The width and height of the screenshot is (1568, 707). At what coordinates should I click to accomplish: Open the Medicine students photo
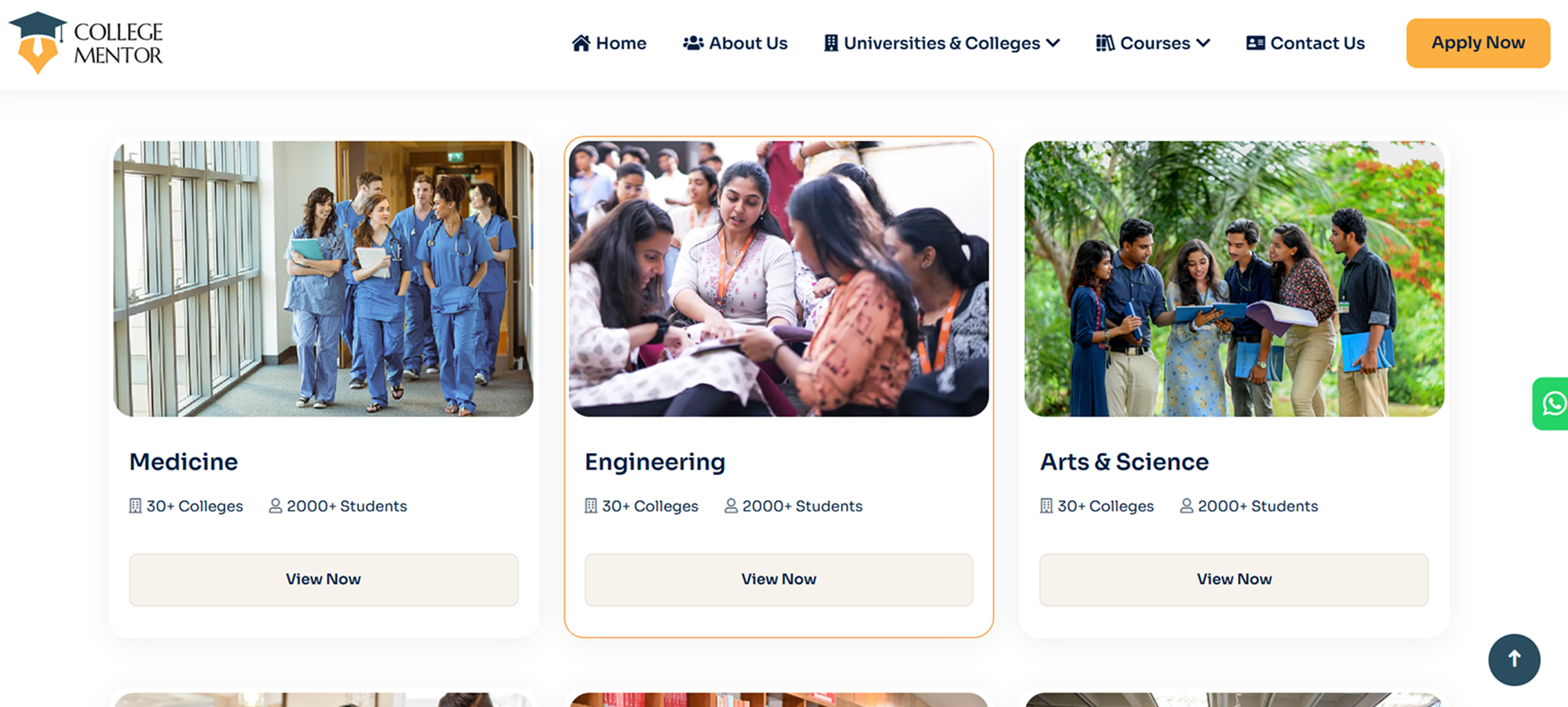pyautogui.click(x=323, y=278)
